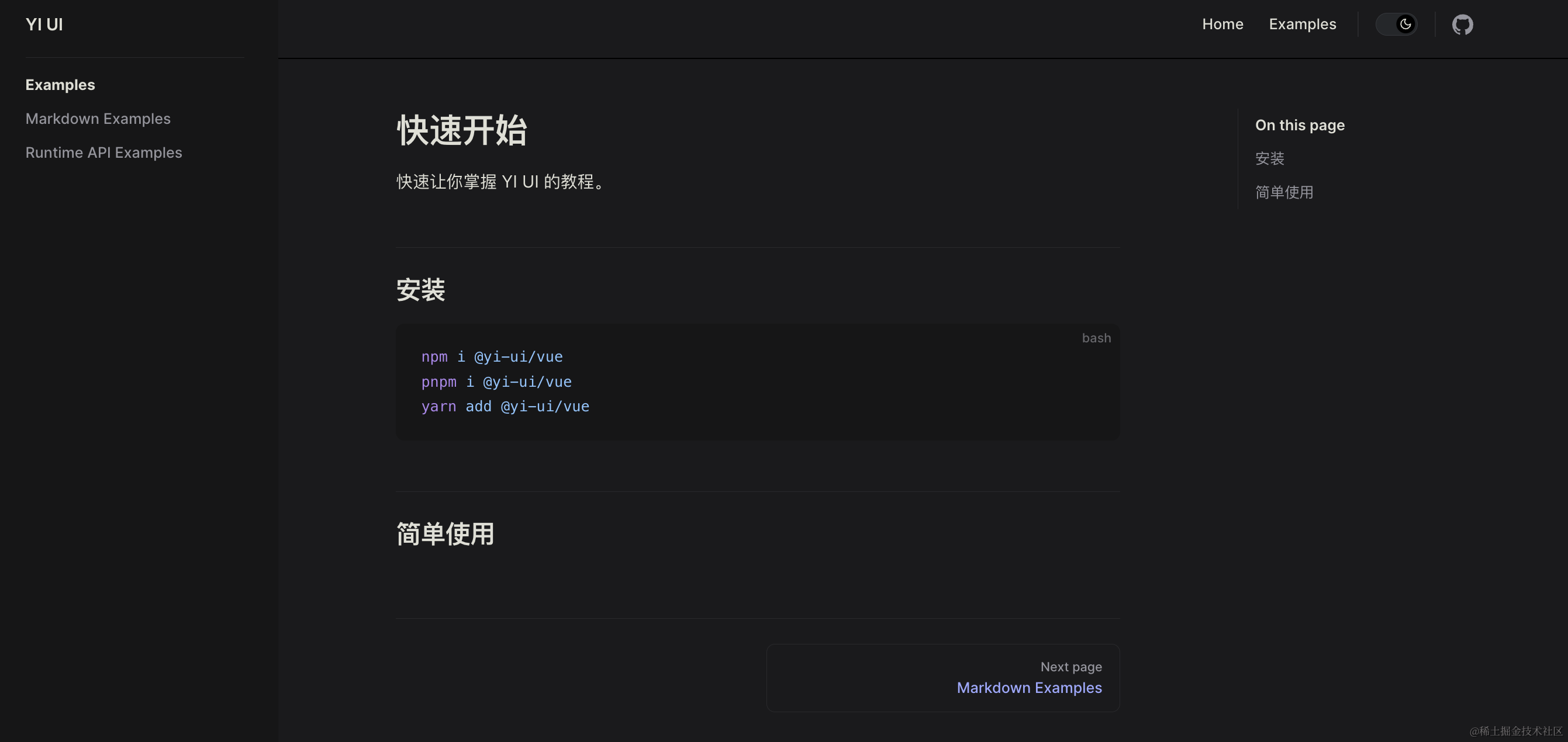Image resolution: width=1568 pixels, height=742 pixels.
Task: Click the YI UI site title
Action: pos(44,25)
